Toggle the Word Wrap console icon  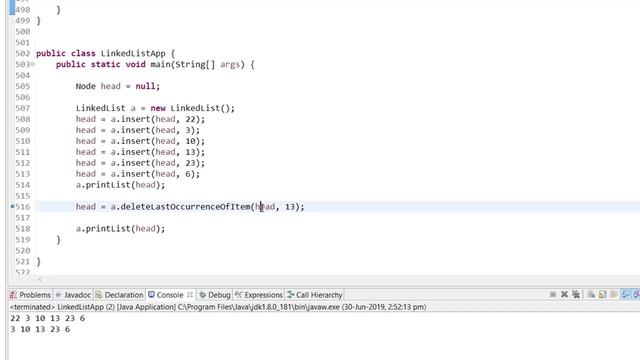[x=614, y=294]
